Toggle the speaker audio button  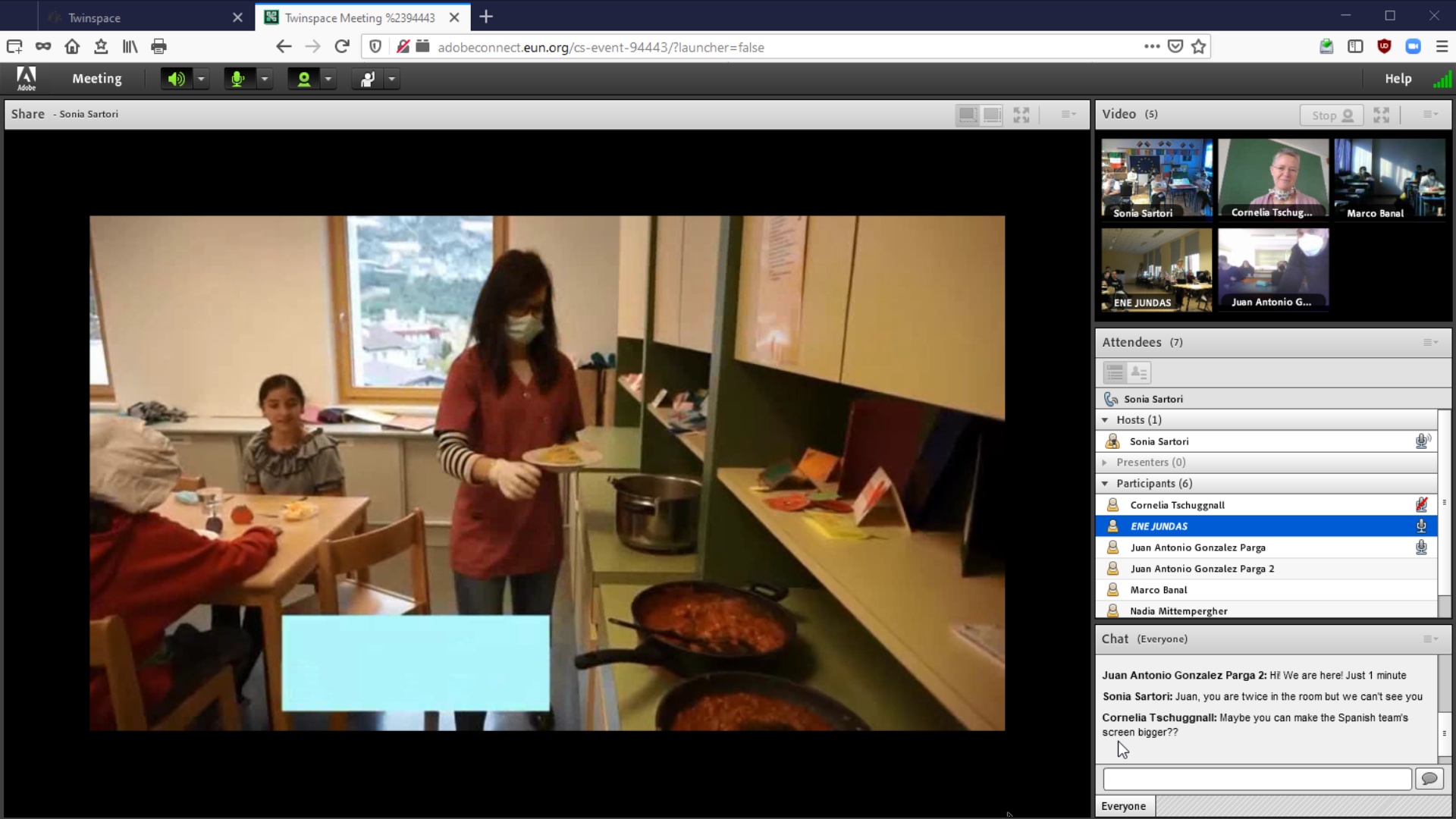pos(176,79)
